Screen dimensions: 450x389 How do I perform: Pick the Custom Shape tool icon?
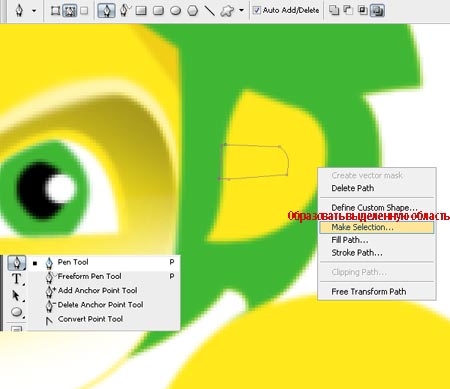coord(227,11)
